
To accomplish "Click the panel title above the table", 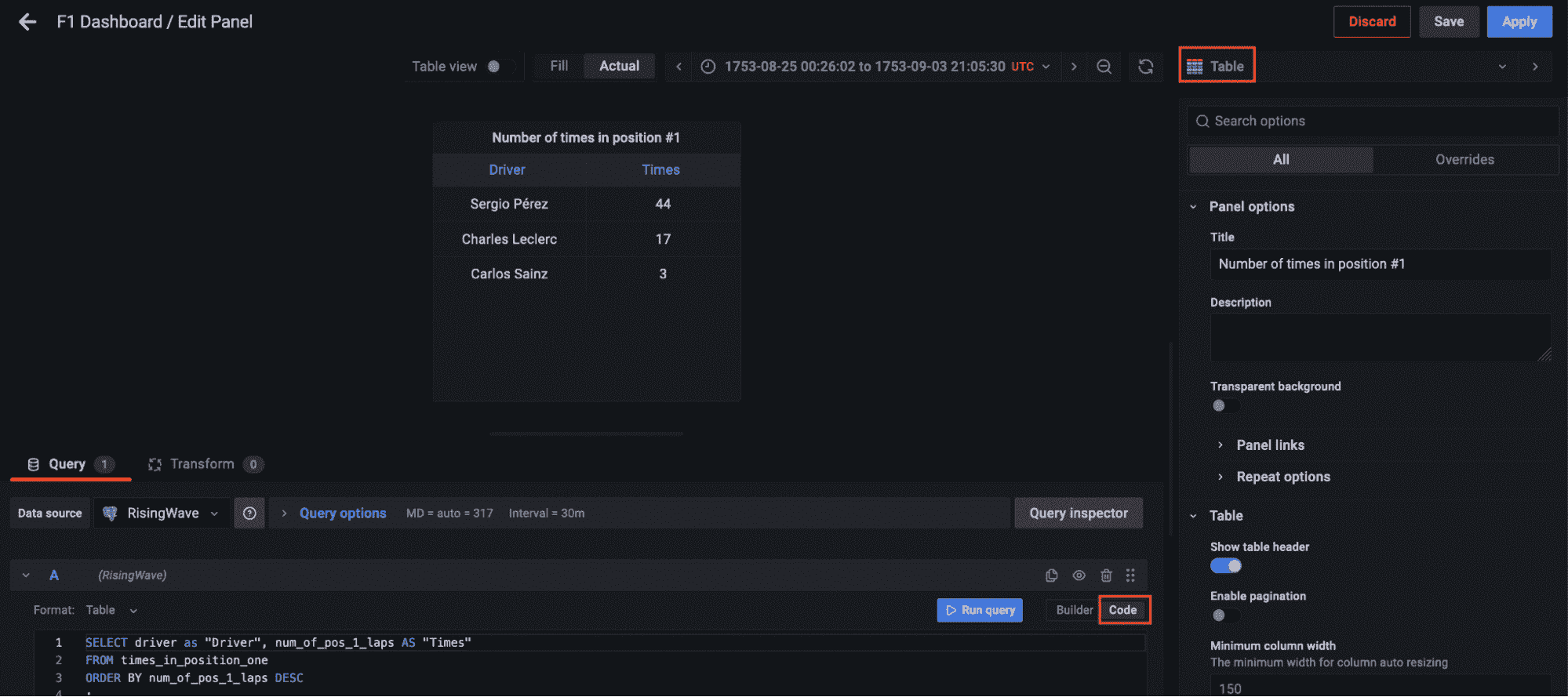I will pos(586,138).
